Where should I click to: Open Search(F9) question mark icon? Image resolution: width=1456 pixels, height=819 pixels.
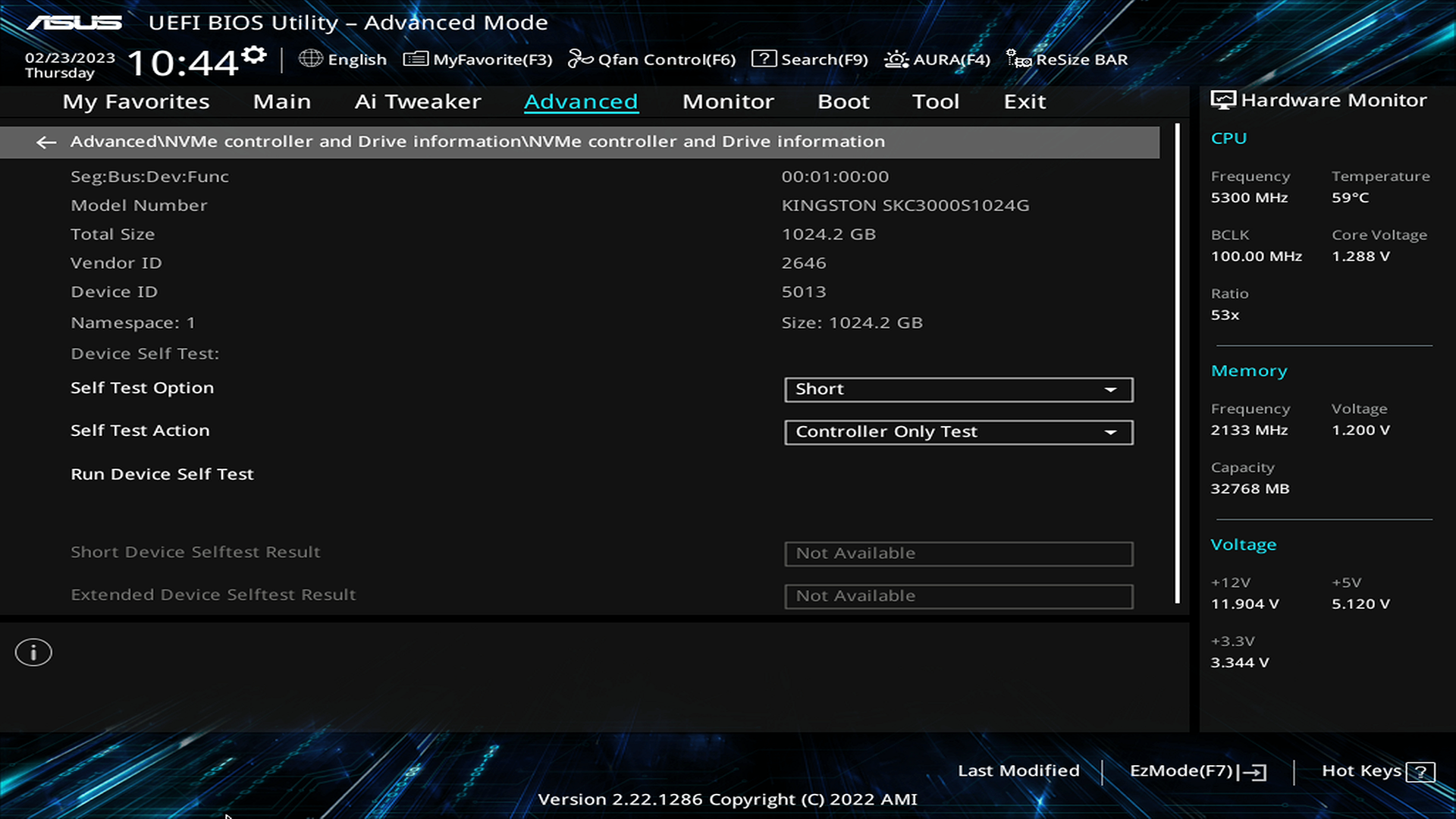(x=764, y=58)
